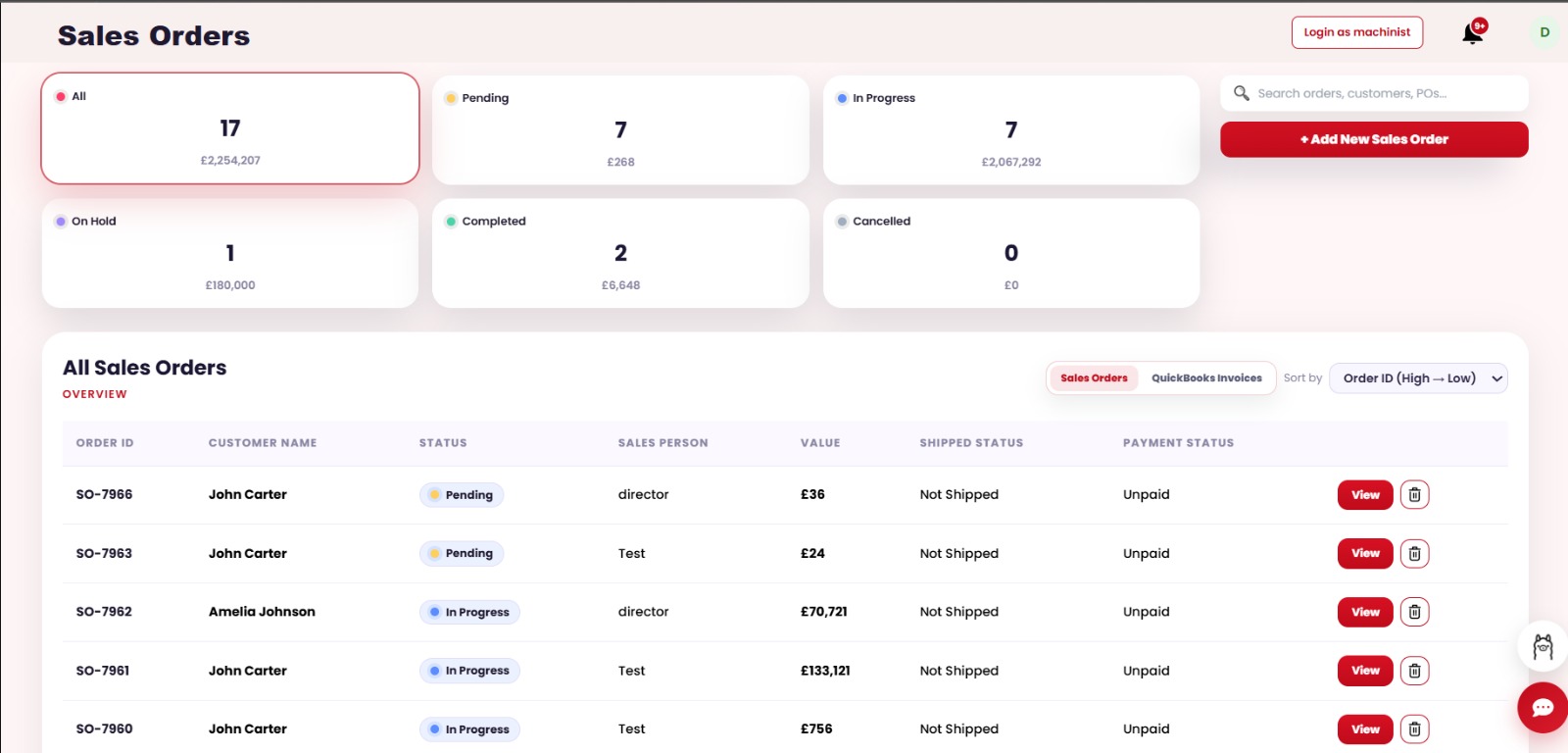Click the SHIPPED STATUS column header
Screen dimensions: 1568x753
[971, 443]
